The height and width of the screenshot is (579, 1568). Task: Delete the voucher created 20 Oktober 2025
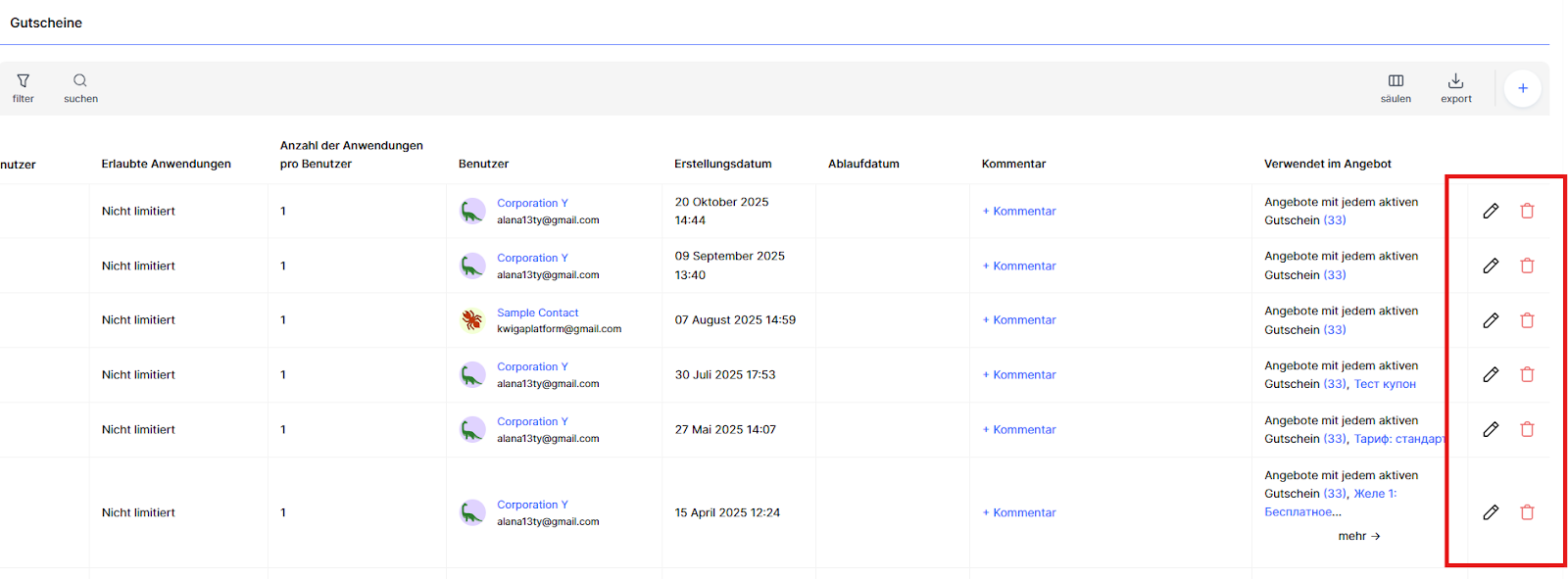pyautogui.click(x=1527, y=211)
